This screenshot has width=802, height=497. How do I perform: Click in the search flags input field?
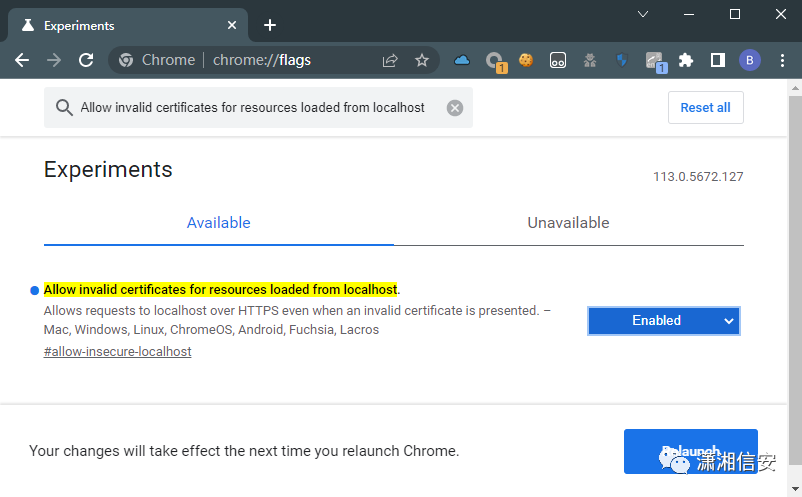tap(250, 108)
